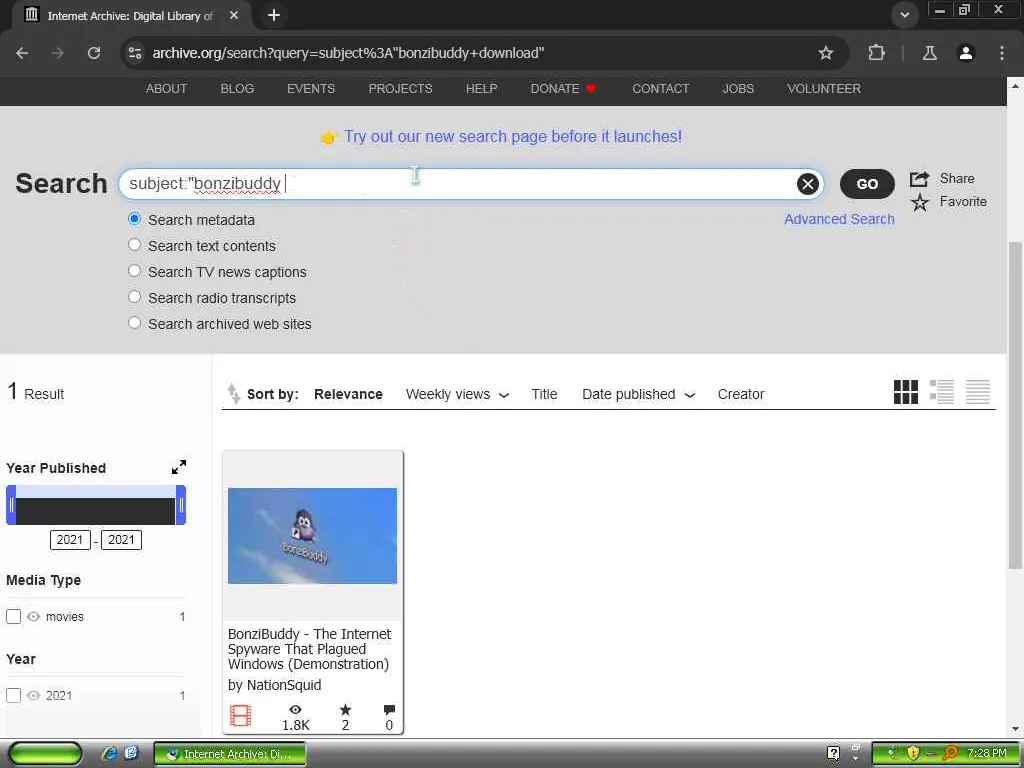Viewport: 1024px width, 768px height.
Task: Click the left handle of year slider
Action: click(11, 505)
